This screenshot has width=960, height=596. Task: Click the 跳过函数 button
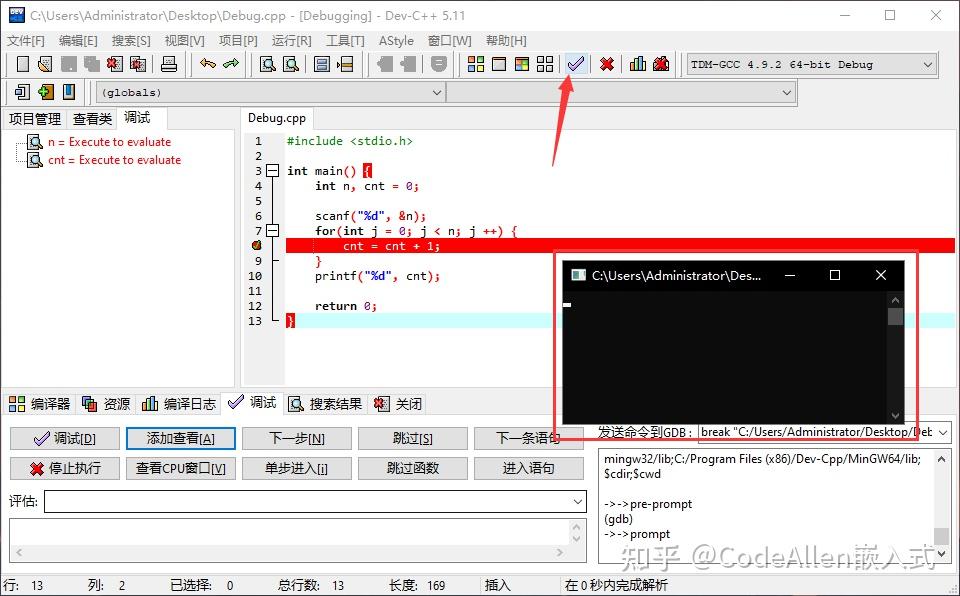click(413, 469)
